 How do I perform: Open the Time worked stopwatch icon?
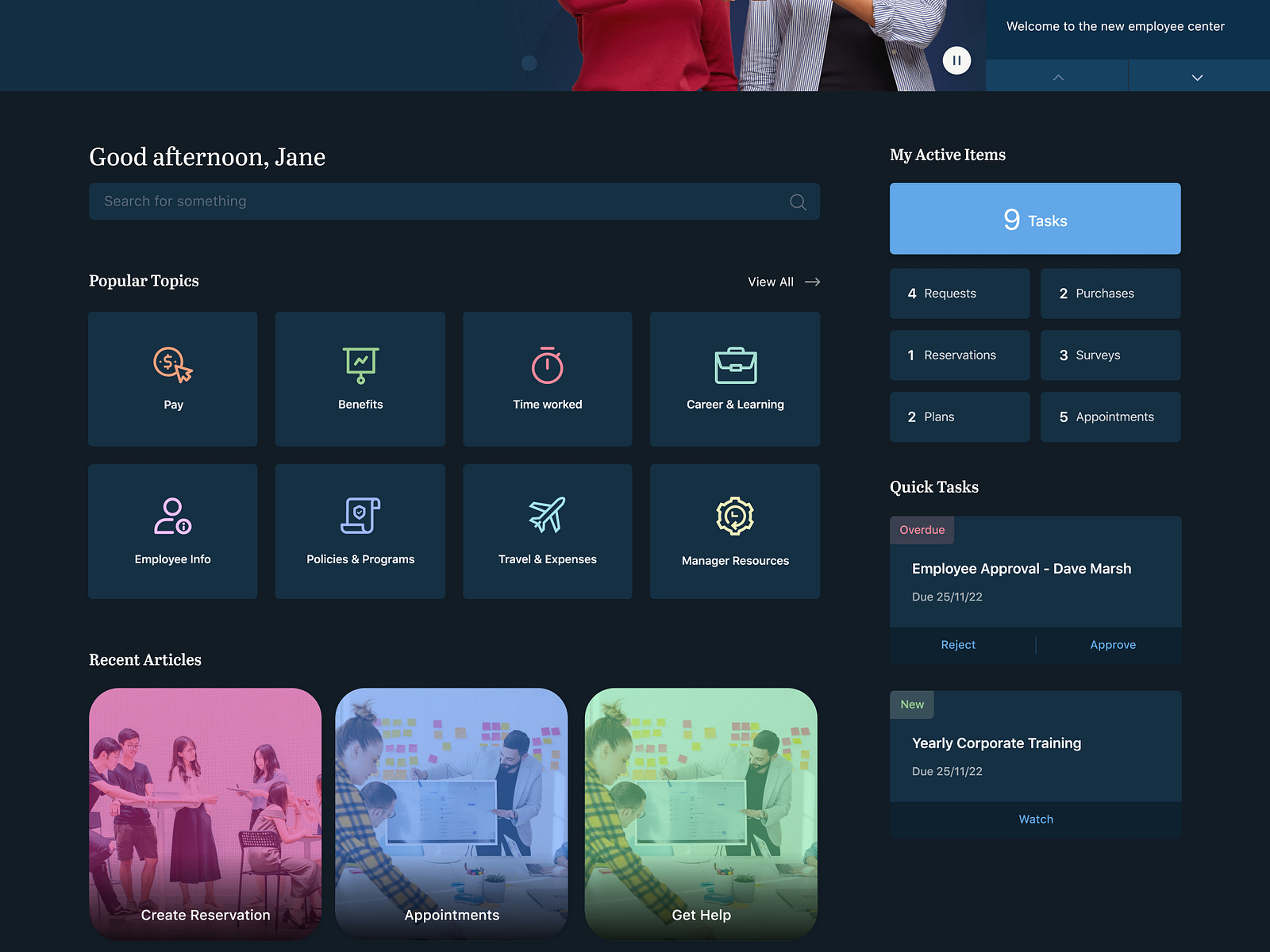pos(547,366)
